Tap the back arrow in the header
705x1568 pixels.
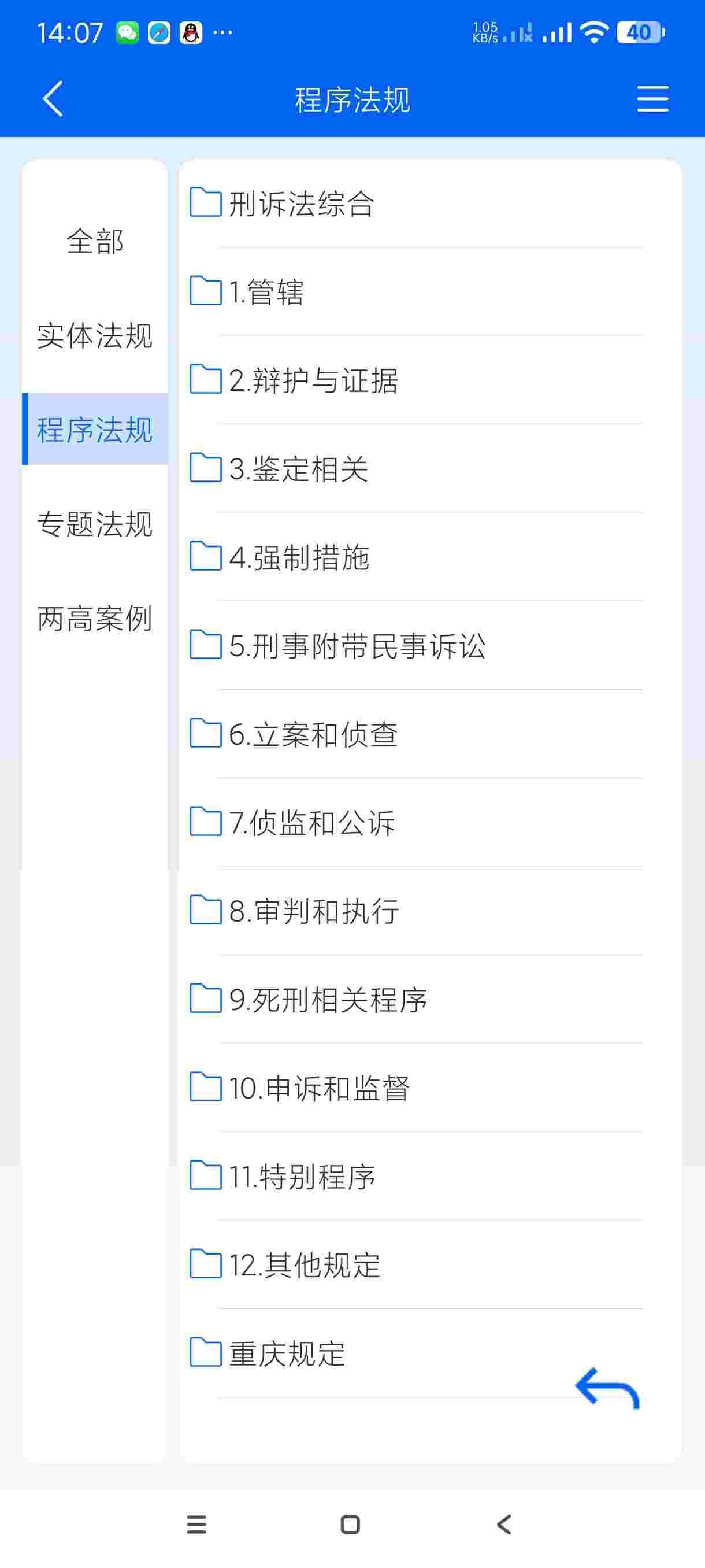coord(53,99)
